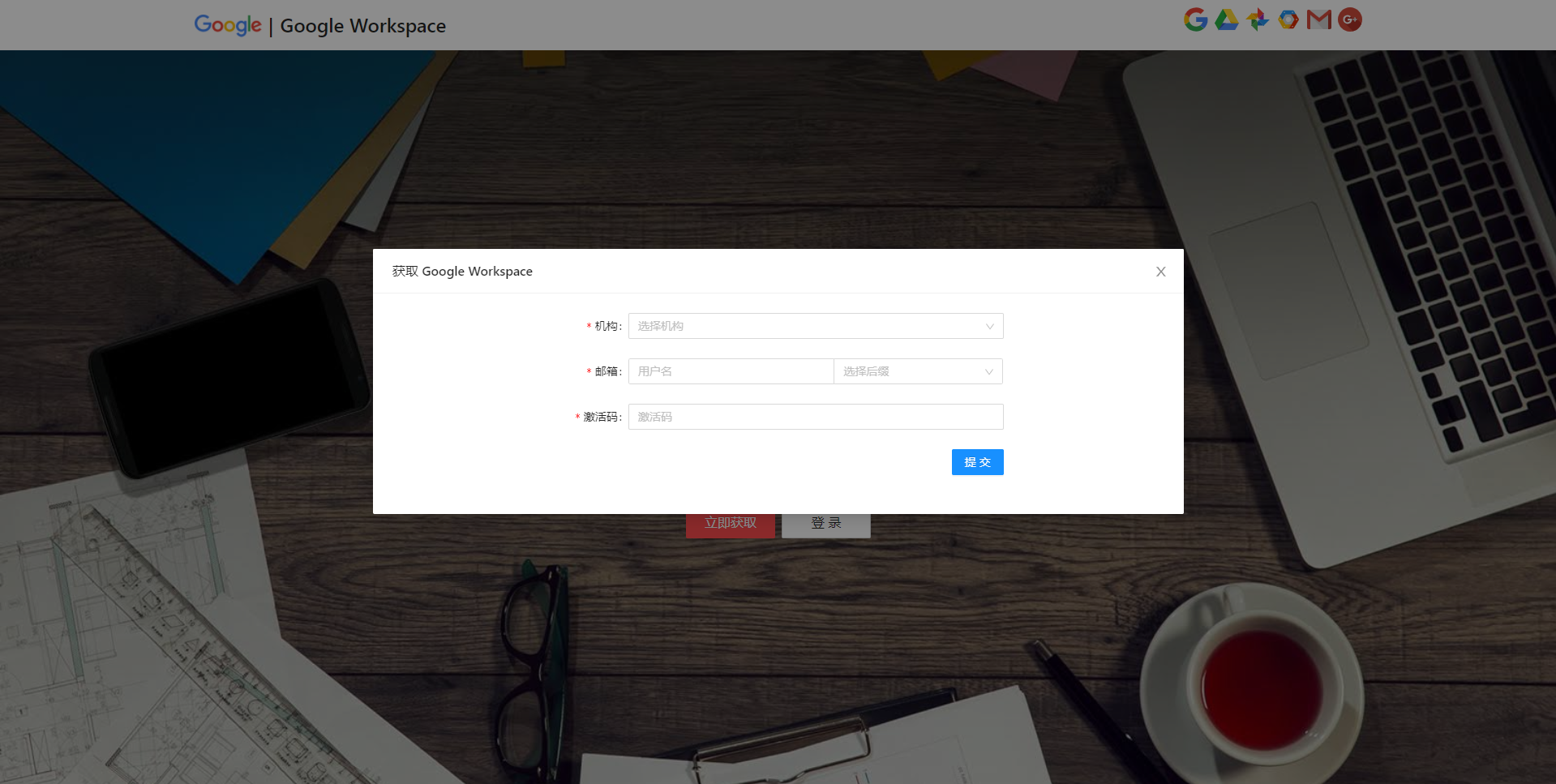Viewport: 1556px width, 784px height.
Task: Click the Google Workspace header title
Action: pos(362,26)
